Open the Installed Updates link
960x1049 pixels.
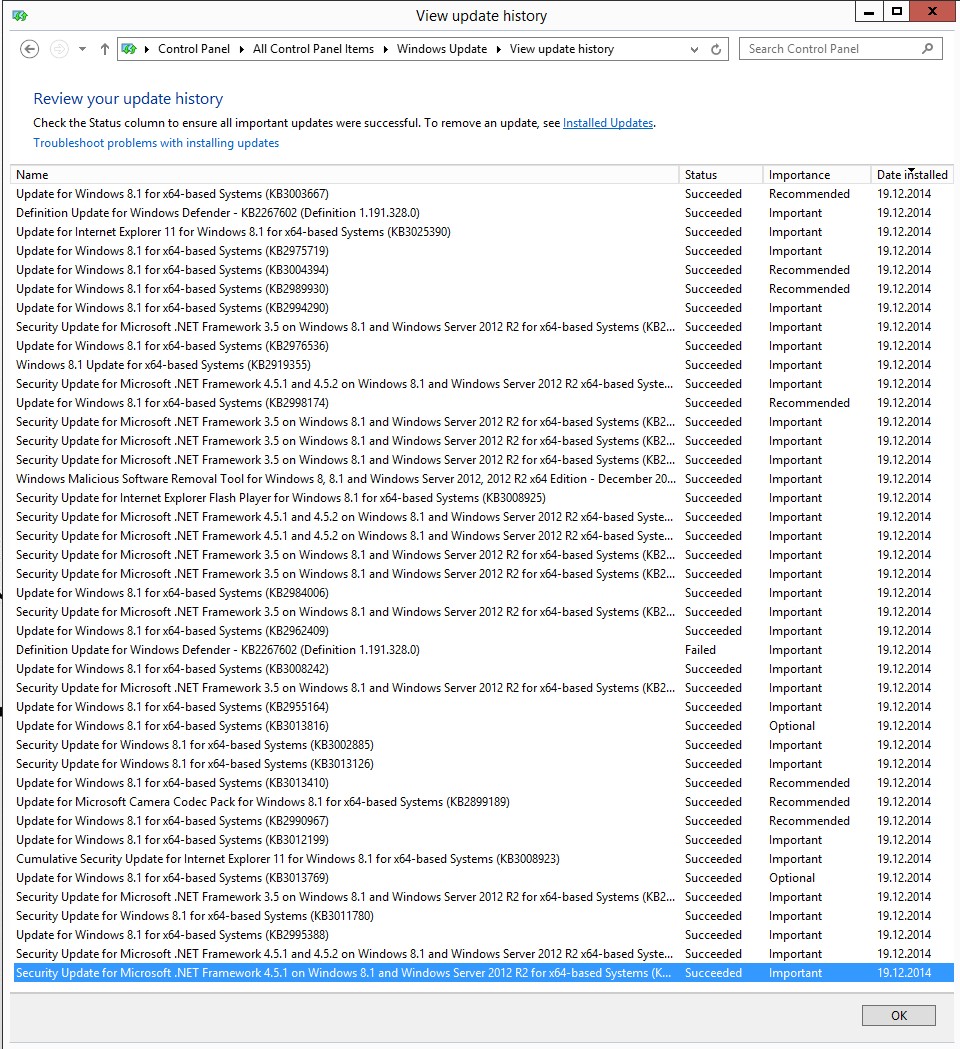click(607, 123)
